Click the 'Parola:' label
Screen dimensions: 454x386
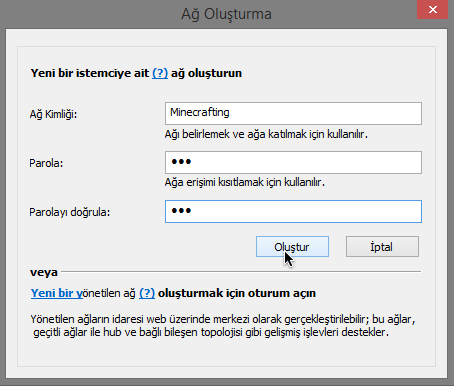tap(46, 163)
